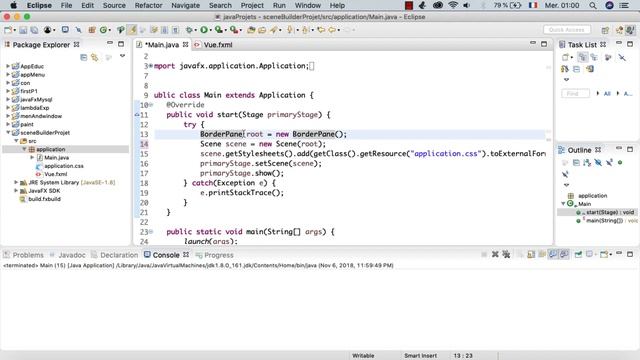The width and height of the screenshot is (640, 360).
Task: Toggle Show Console on Standard Error change
Action: [x=564, y=254]
